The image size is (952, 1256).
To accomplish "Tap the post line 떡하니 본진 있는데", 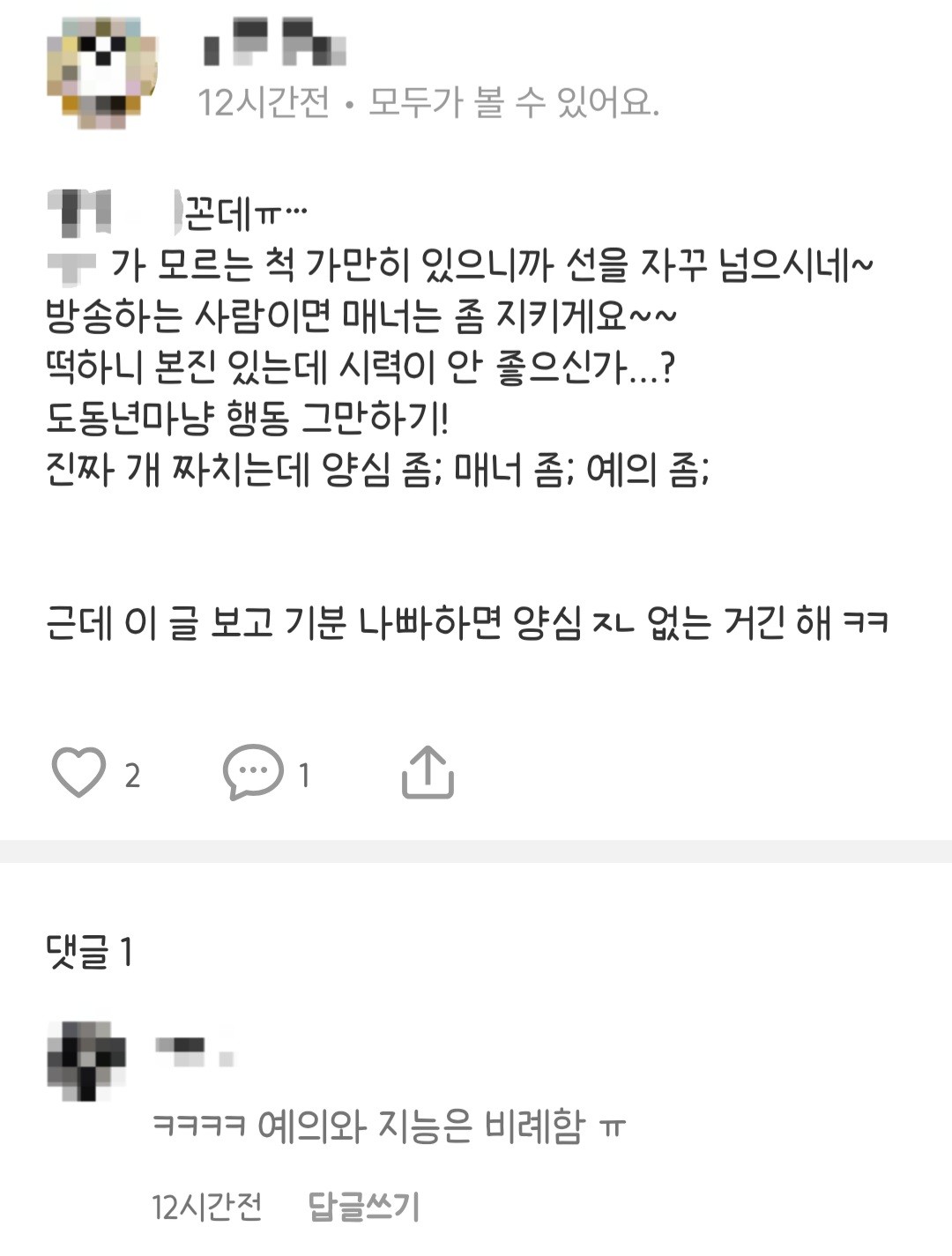I will (x=361, y=367).
